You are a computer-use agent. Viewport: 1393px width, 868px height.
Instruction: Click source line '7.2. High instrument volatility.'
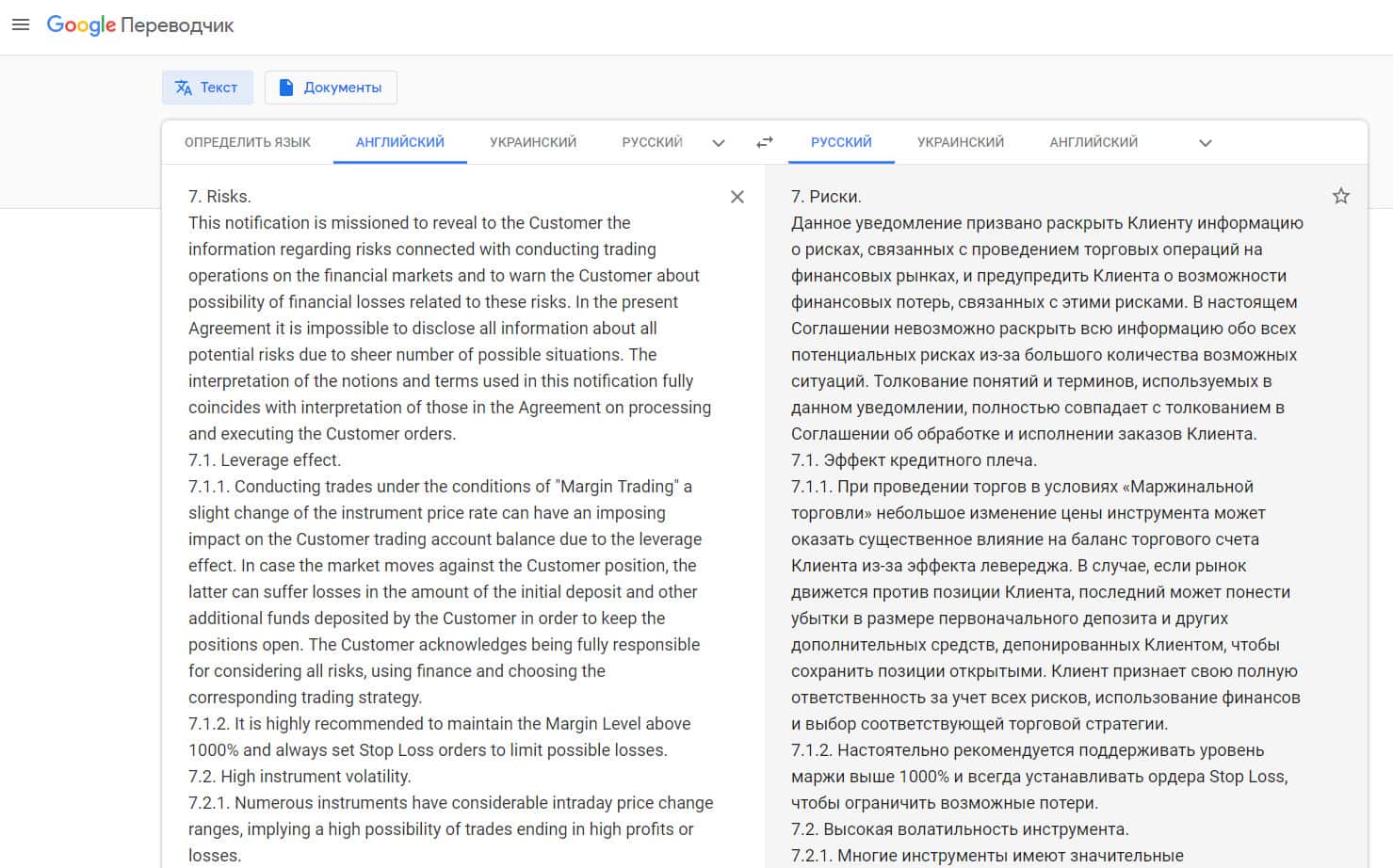pos(300,777)
